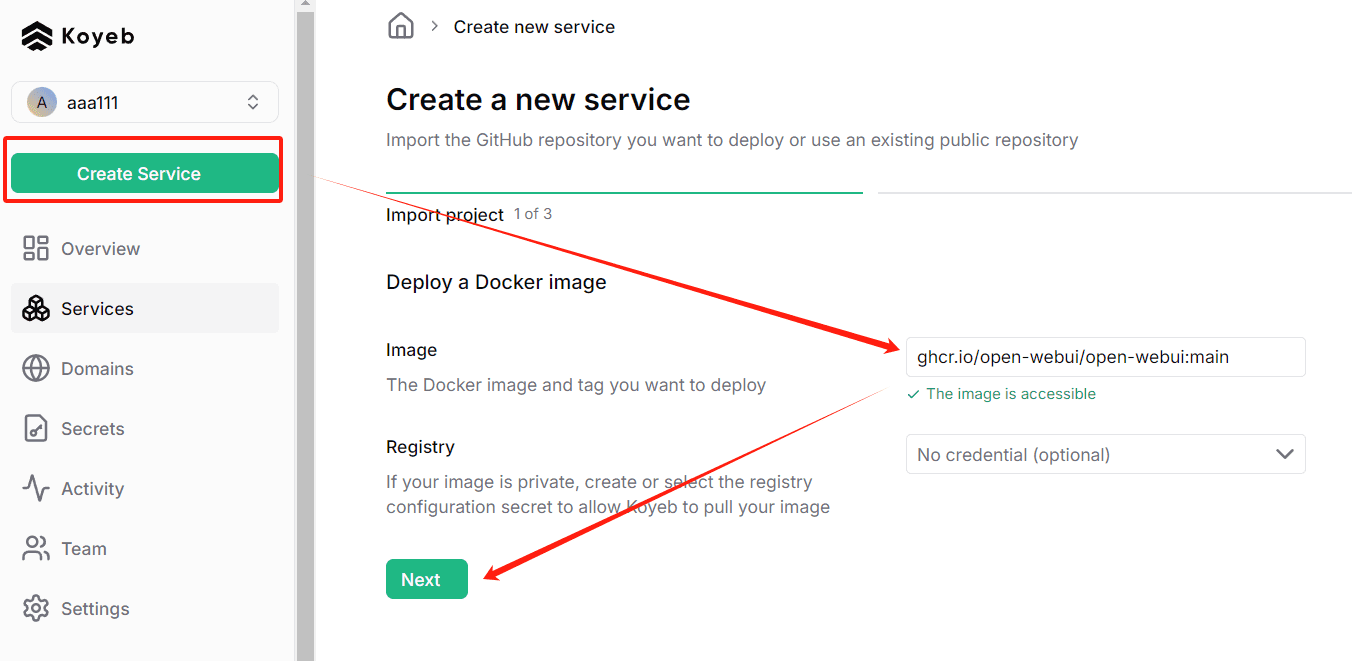Click the home breadcrumb icon
Screen dimensions: 1352x661
click(401, 26)
